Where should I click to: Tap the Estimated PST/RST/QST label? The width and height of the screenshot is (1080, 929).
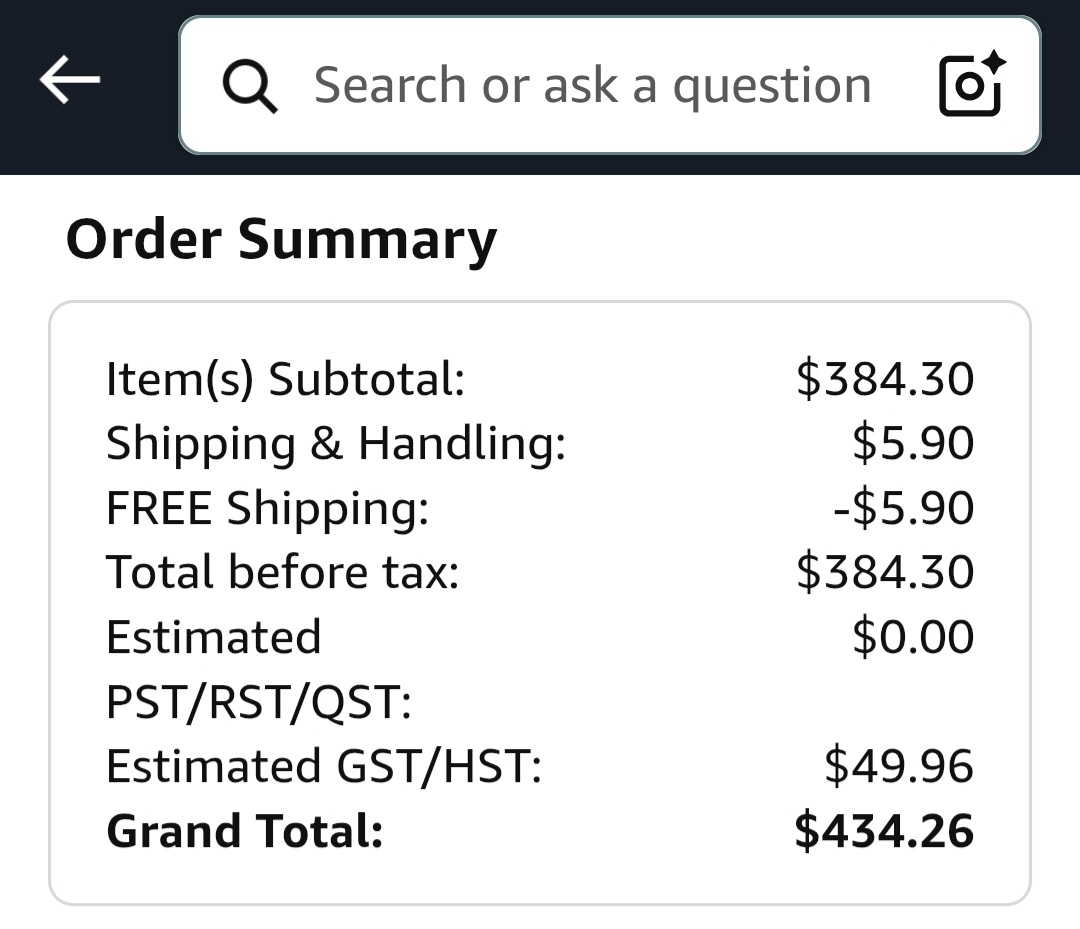(x=258, y=669)
